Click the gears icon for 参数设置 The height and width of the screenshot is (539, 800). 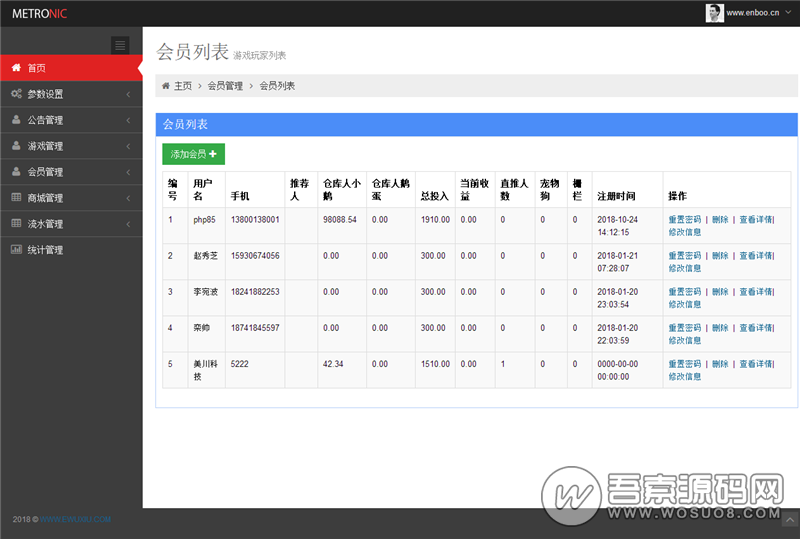click(16, 94)
